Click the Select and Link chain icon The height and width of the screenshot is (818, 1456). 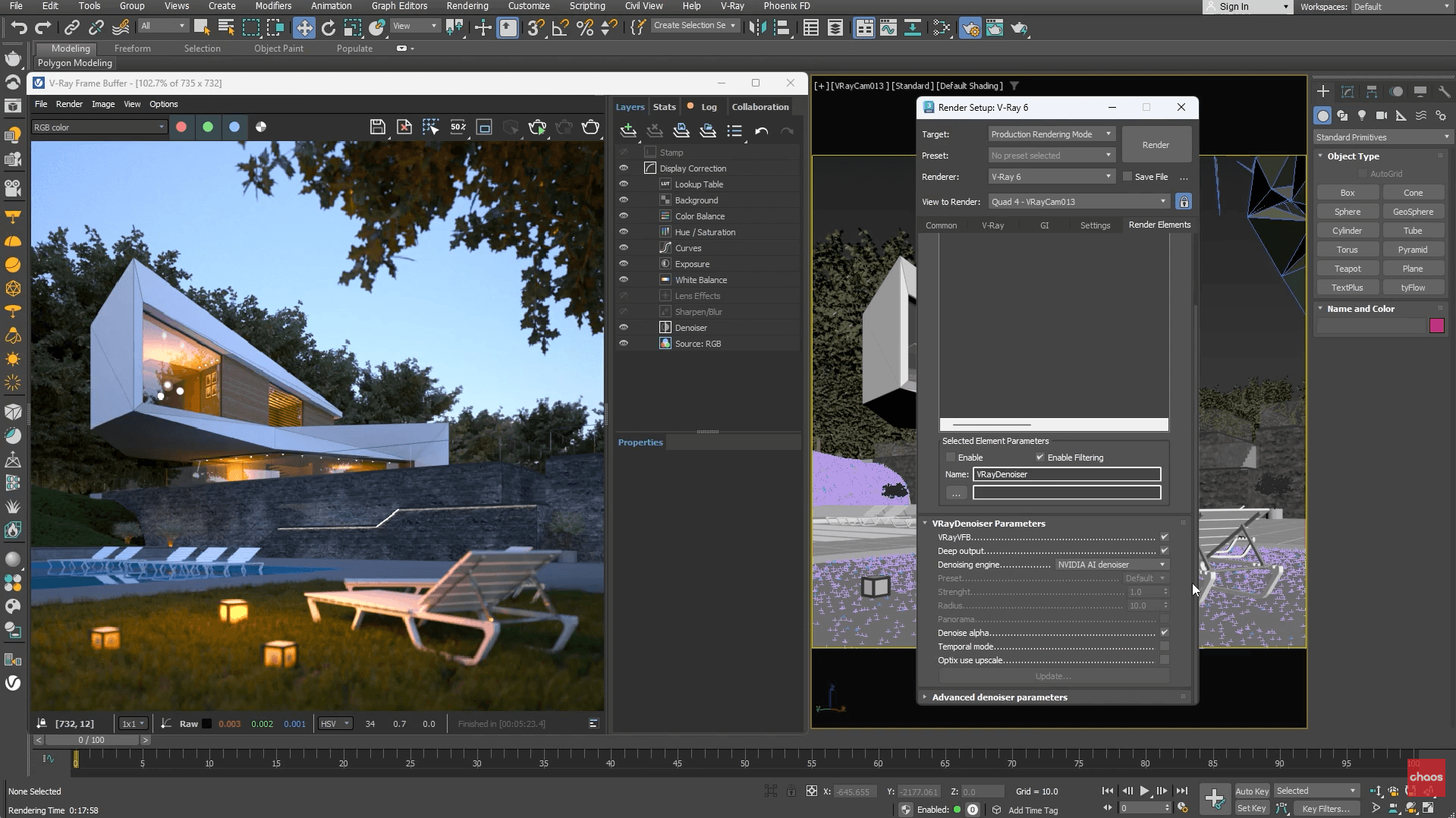(72, 28)
